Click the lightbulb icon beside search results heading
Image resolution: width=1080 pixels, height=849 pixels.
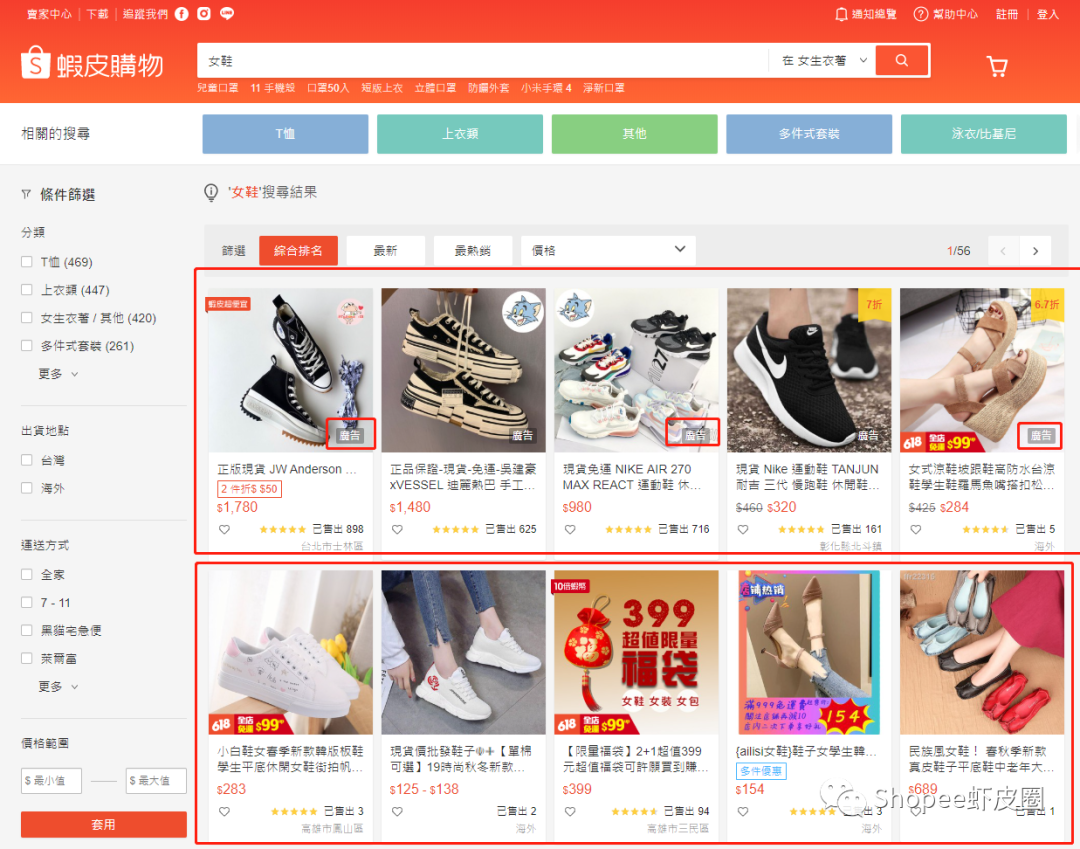point(211,193)
